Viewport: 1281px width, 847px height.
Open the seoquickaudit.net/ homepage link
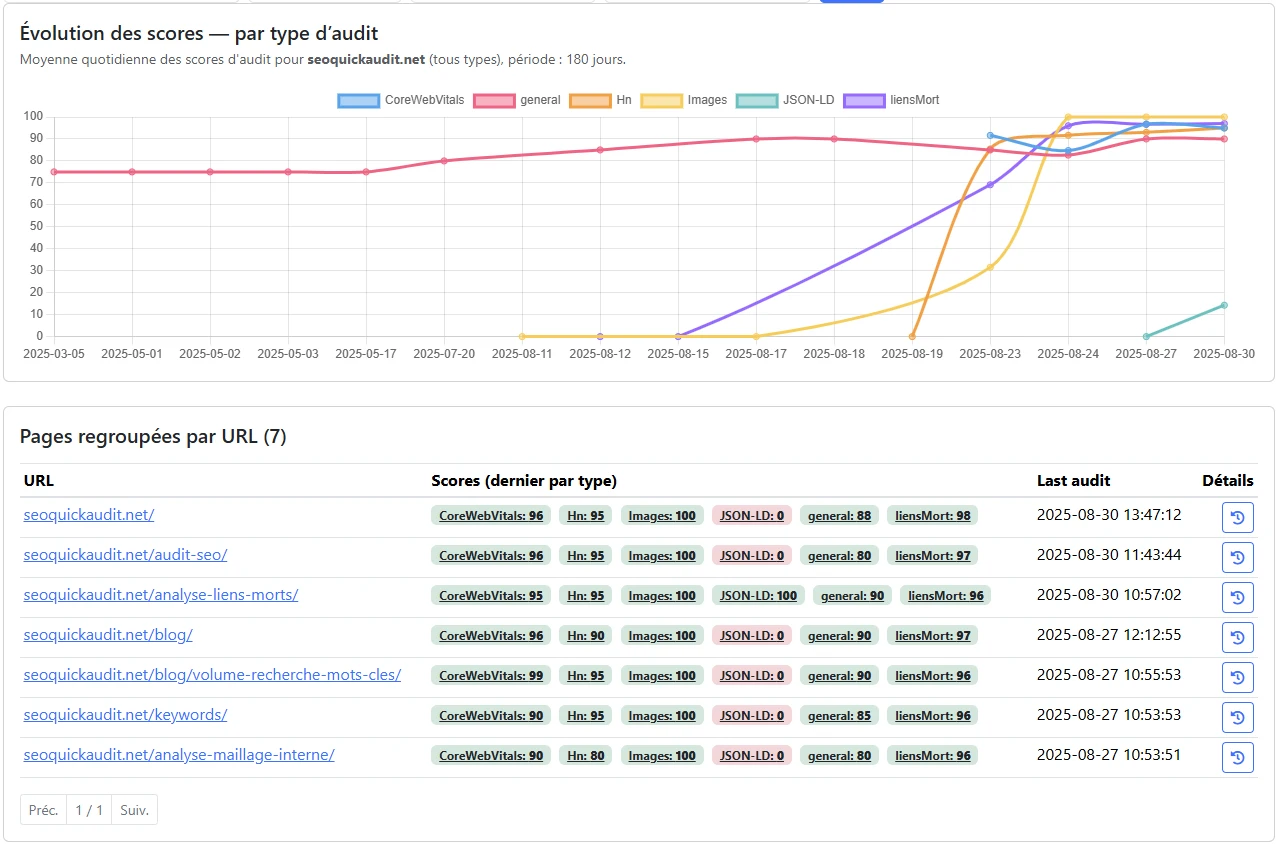[88, 515]
